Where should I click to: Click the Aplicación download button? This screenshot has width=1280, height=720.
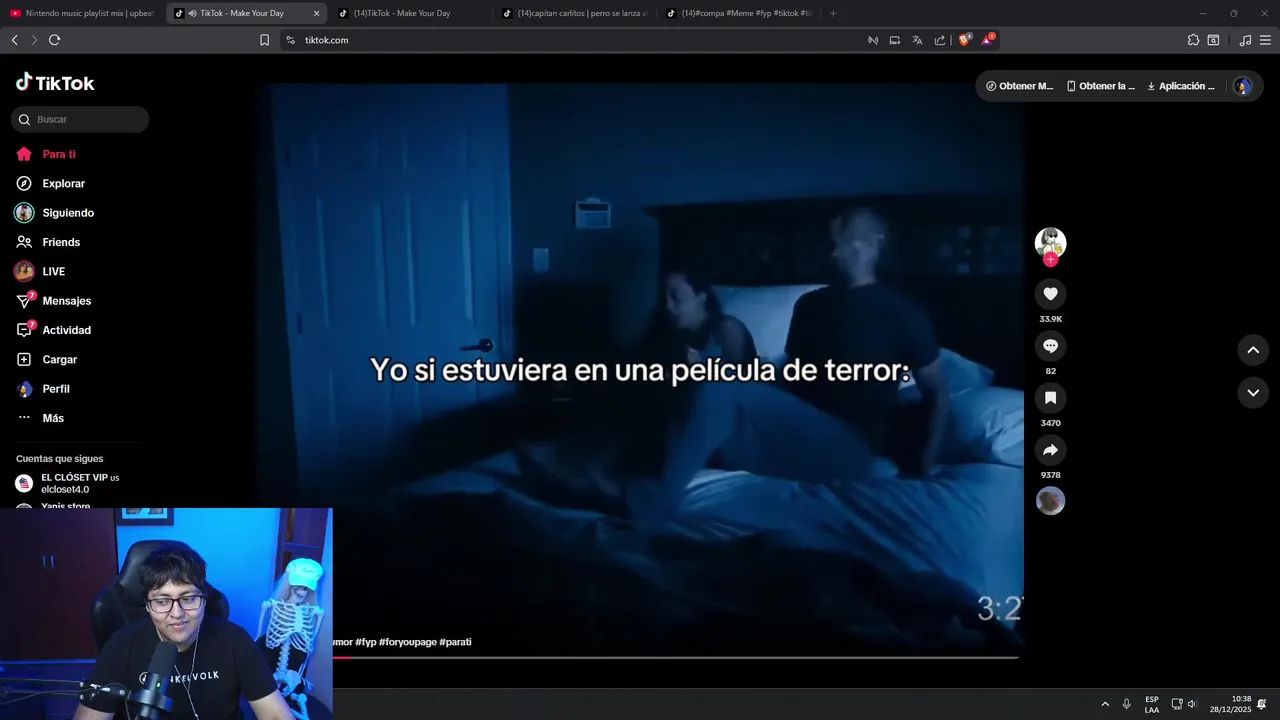click(x=1181, y=86)
